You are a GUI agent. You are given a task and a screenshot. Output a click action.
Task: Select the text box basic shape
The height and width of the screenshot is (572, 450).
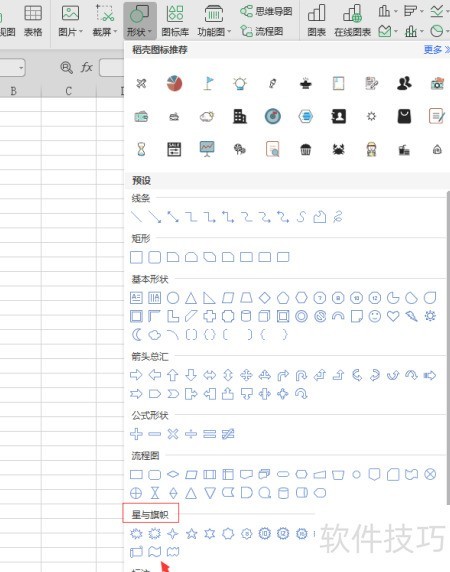[136, 298]
